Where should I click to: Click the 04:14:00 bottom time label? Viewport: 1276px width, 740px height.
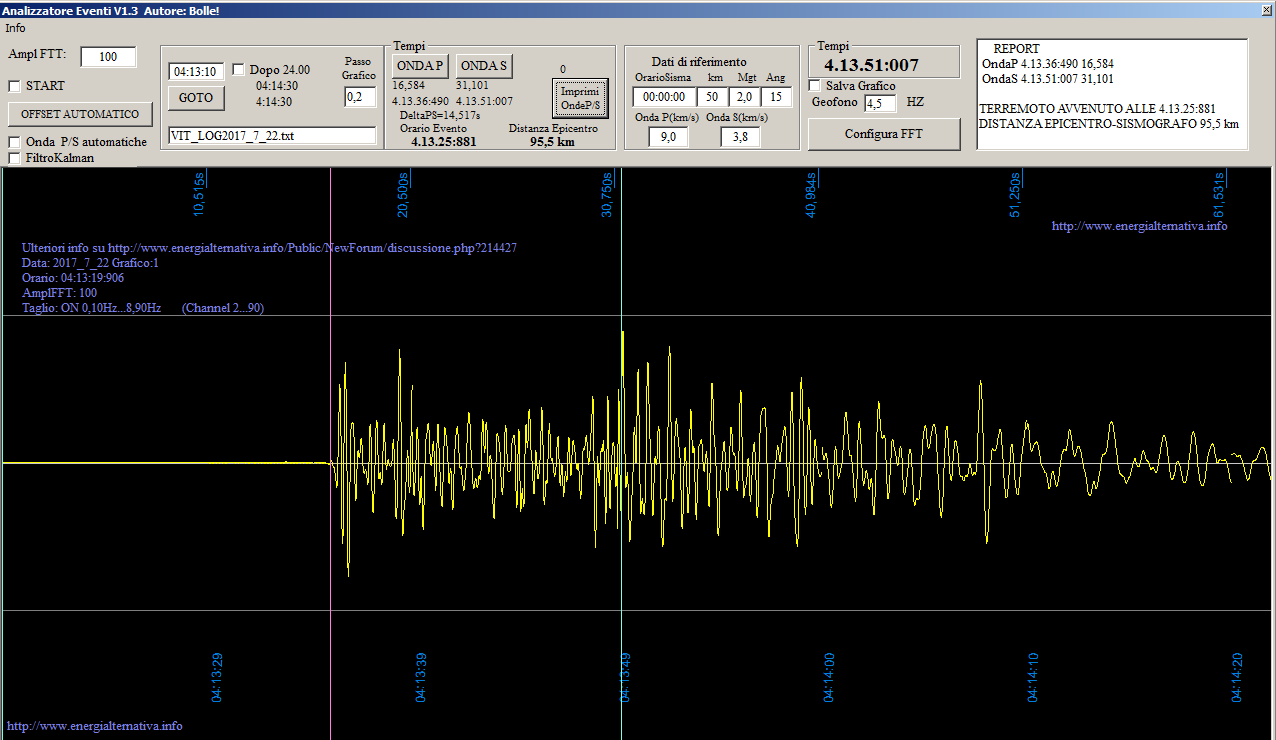829,677
